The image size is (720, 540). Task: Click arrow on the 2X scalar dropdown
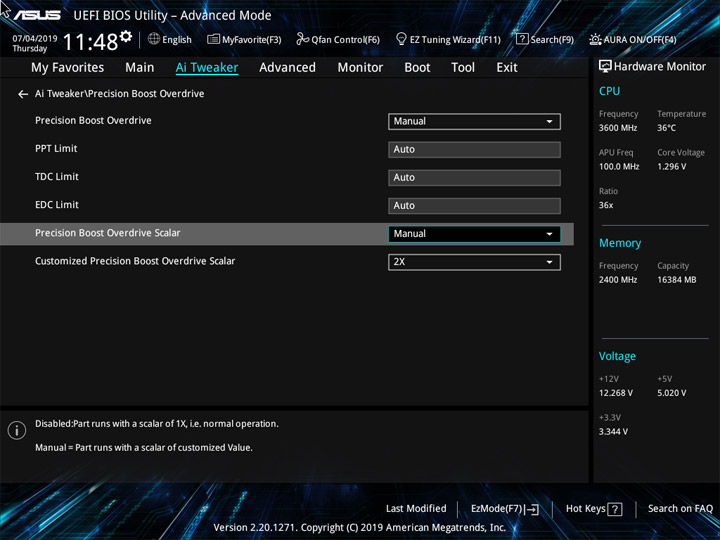click(549, 262)
